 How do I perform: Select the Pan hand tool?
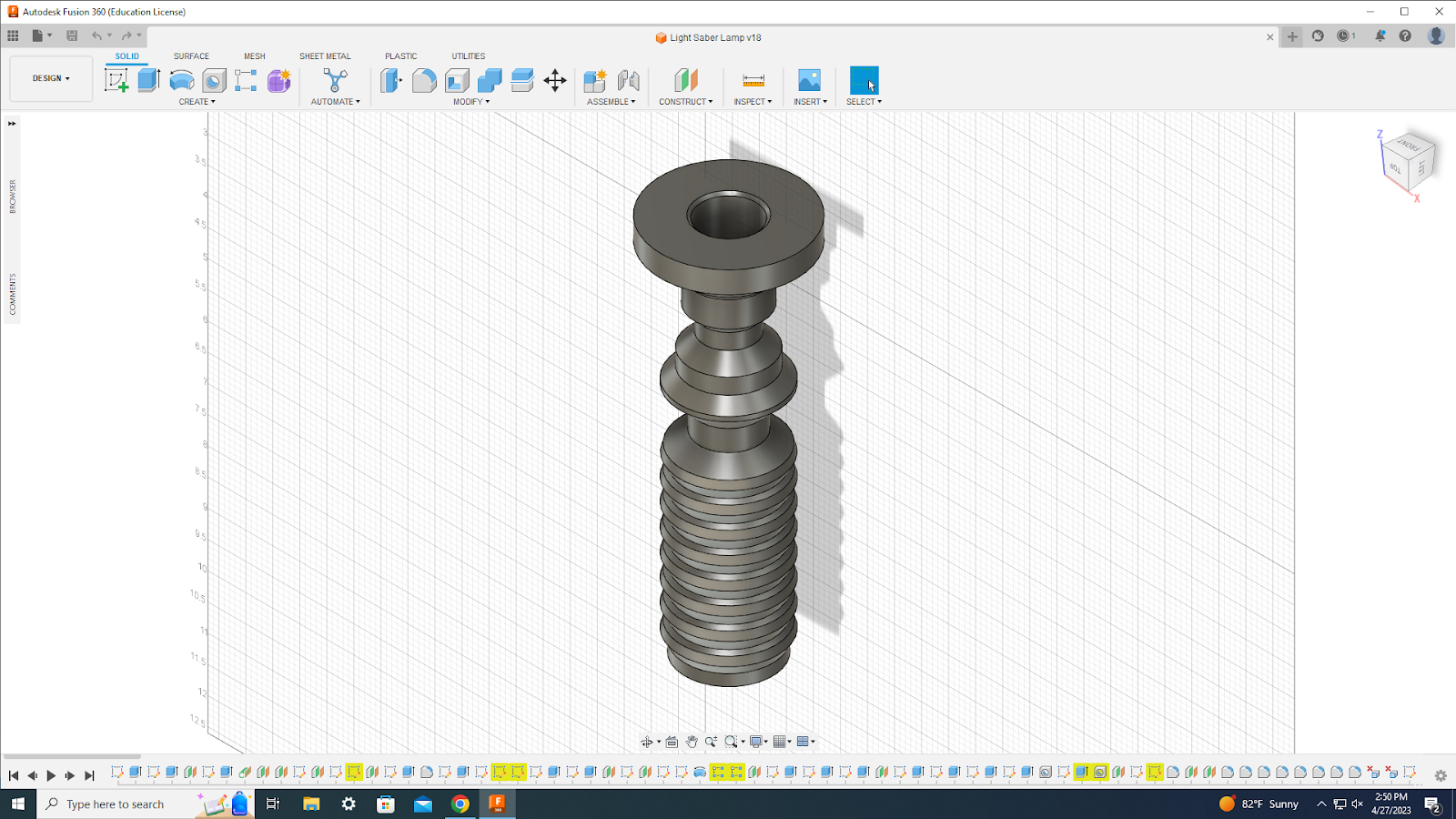[x=692, y=742]
